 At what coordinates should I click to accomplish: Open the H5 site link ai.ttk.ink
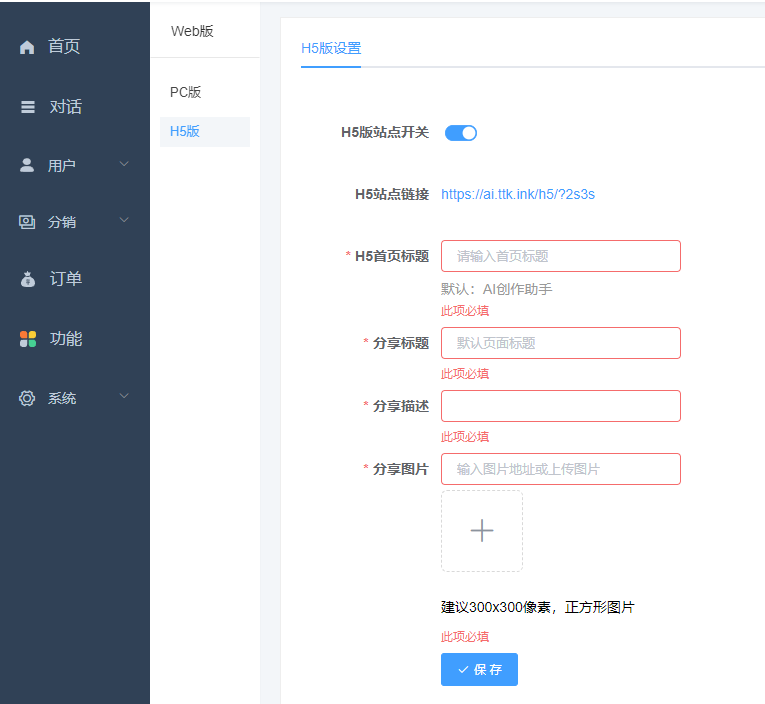coord(518,194)
